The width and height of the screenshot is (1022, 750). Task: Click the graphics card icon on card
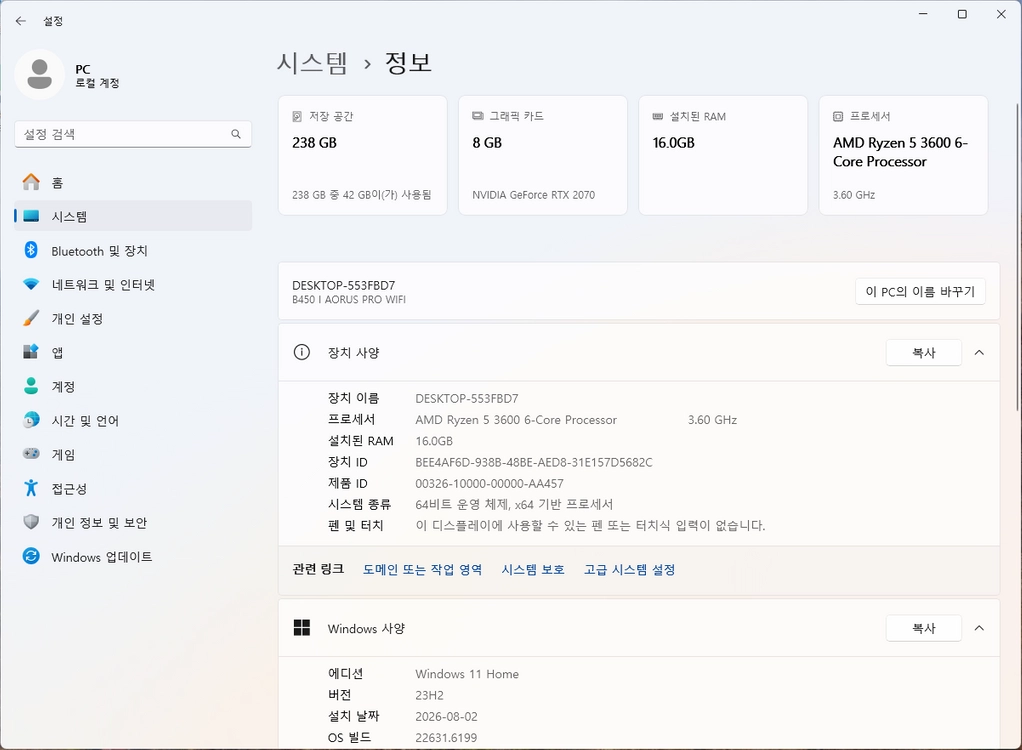[x=478, y=116]
